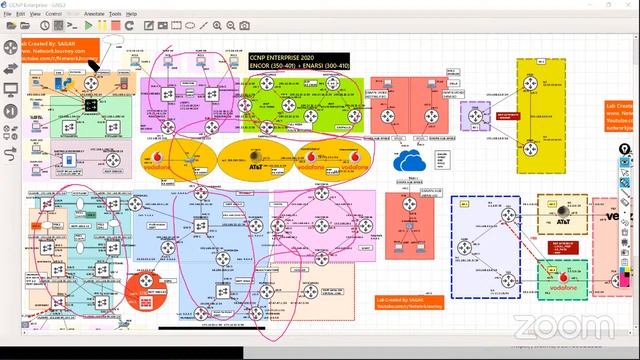Select the black multilayer switch node
640x360 pixels.
(x=91, y=105)
